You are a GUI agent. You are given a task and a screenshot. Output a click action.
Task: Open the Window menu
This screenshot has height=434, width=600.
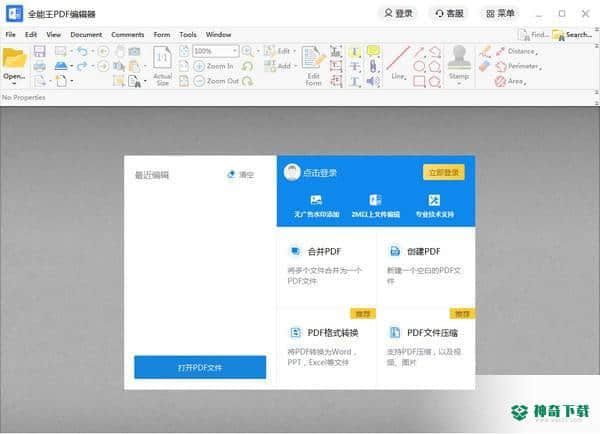218,35
